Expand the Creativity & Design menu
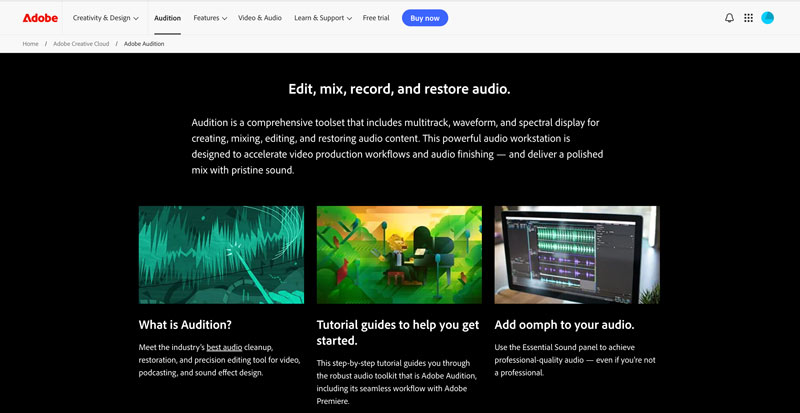800x413 pixels. click(106, 18)
